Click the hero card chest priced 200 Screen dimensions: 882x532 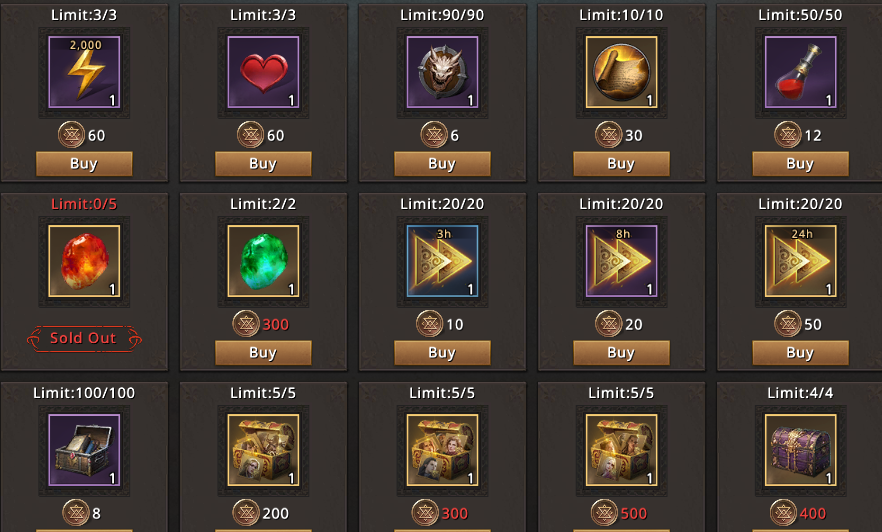pos(263,450)
